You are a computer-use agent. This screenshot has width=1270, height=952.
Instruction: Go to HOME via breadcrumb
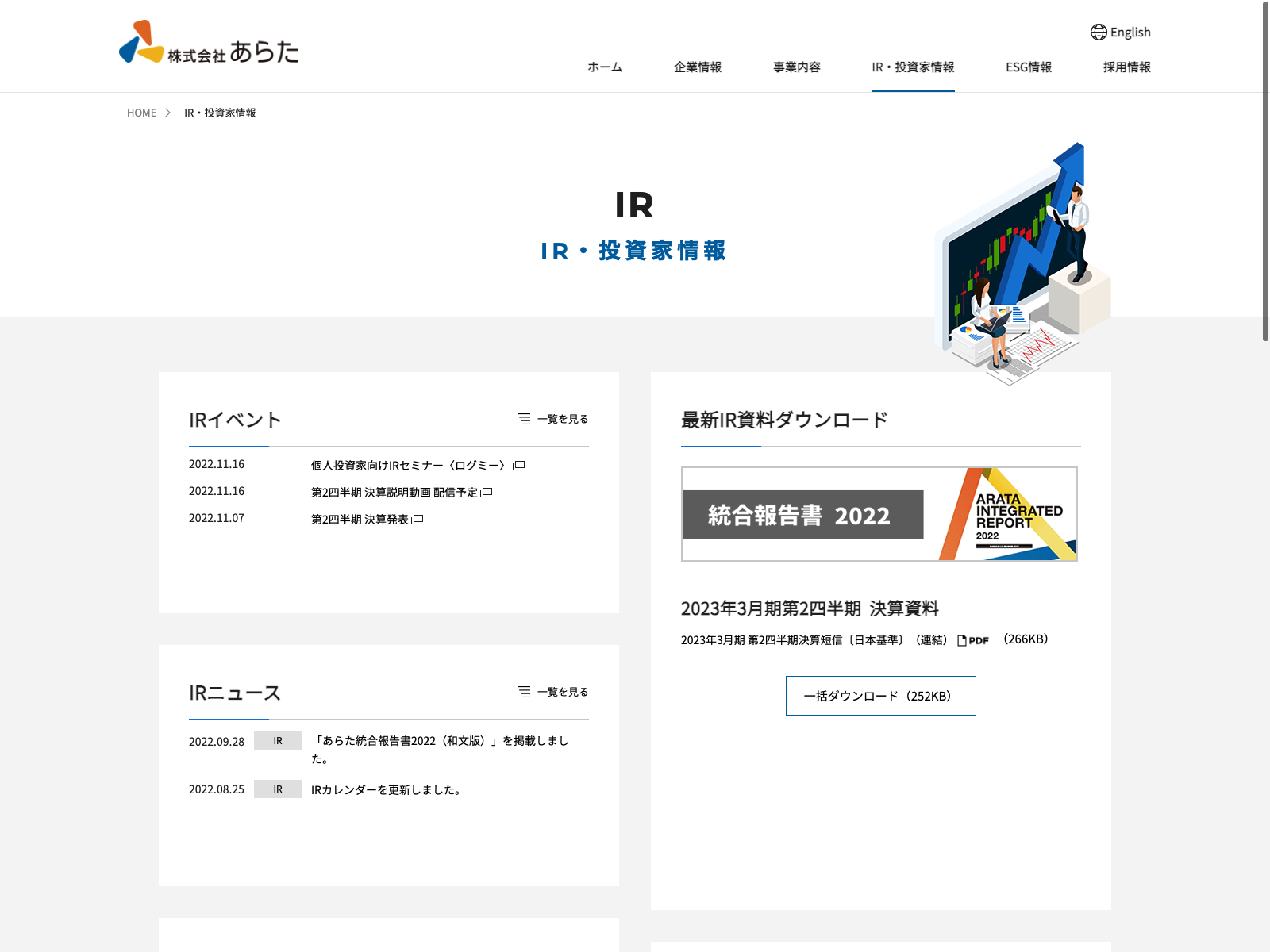tap(142, 113)
